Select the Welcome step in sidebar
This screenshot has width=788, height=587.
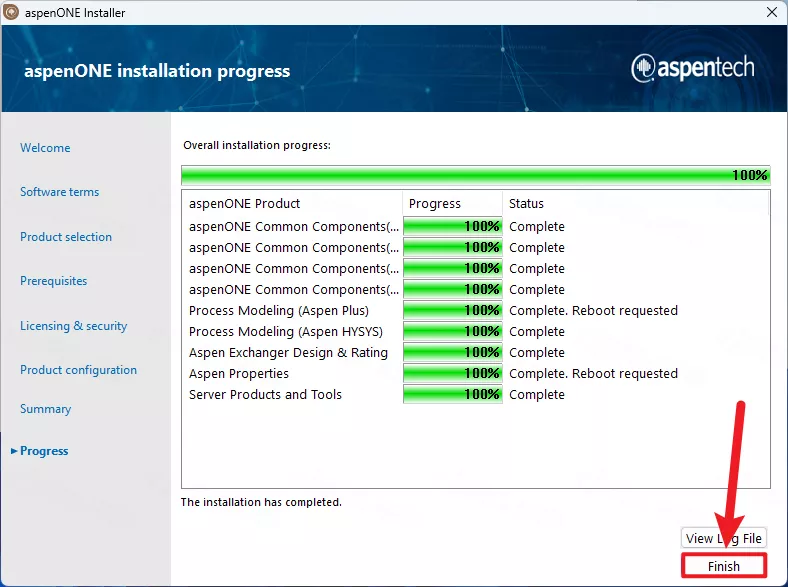tap(45, 148)
